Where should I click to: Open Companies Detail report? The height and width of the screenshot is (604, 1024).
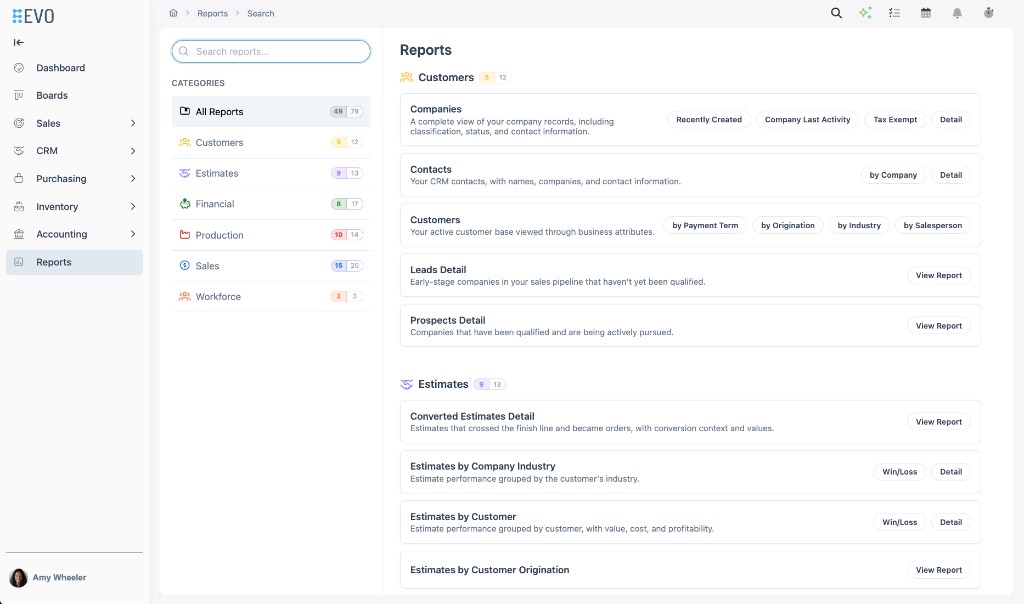tap(951, 119)
